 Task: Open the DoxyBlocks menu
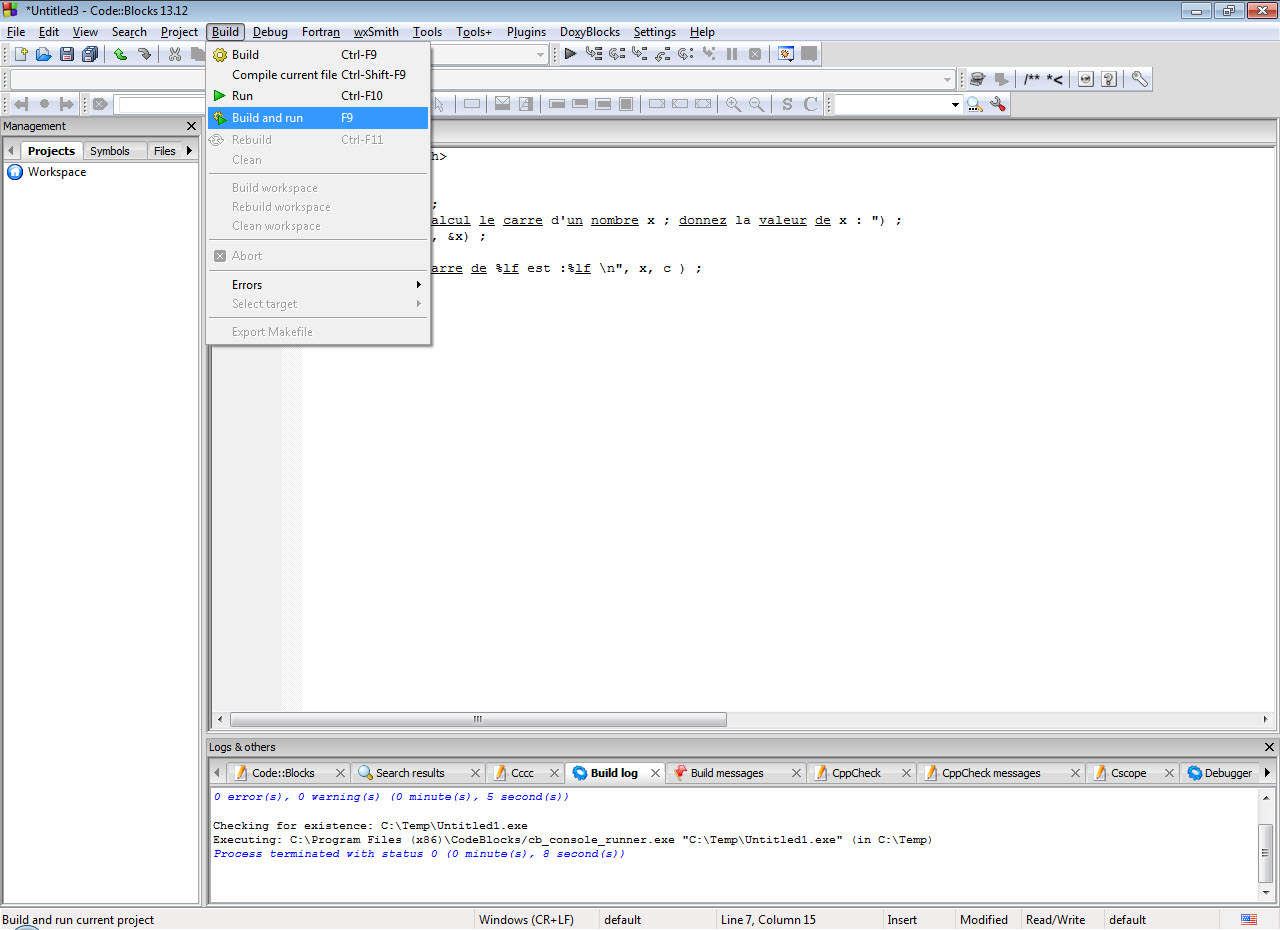click(589, 32)
